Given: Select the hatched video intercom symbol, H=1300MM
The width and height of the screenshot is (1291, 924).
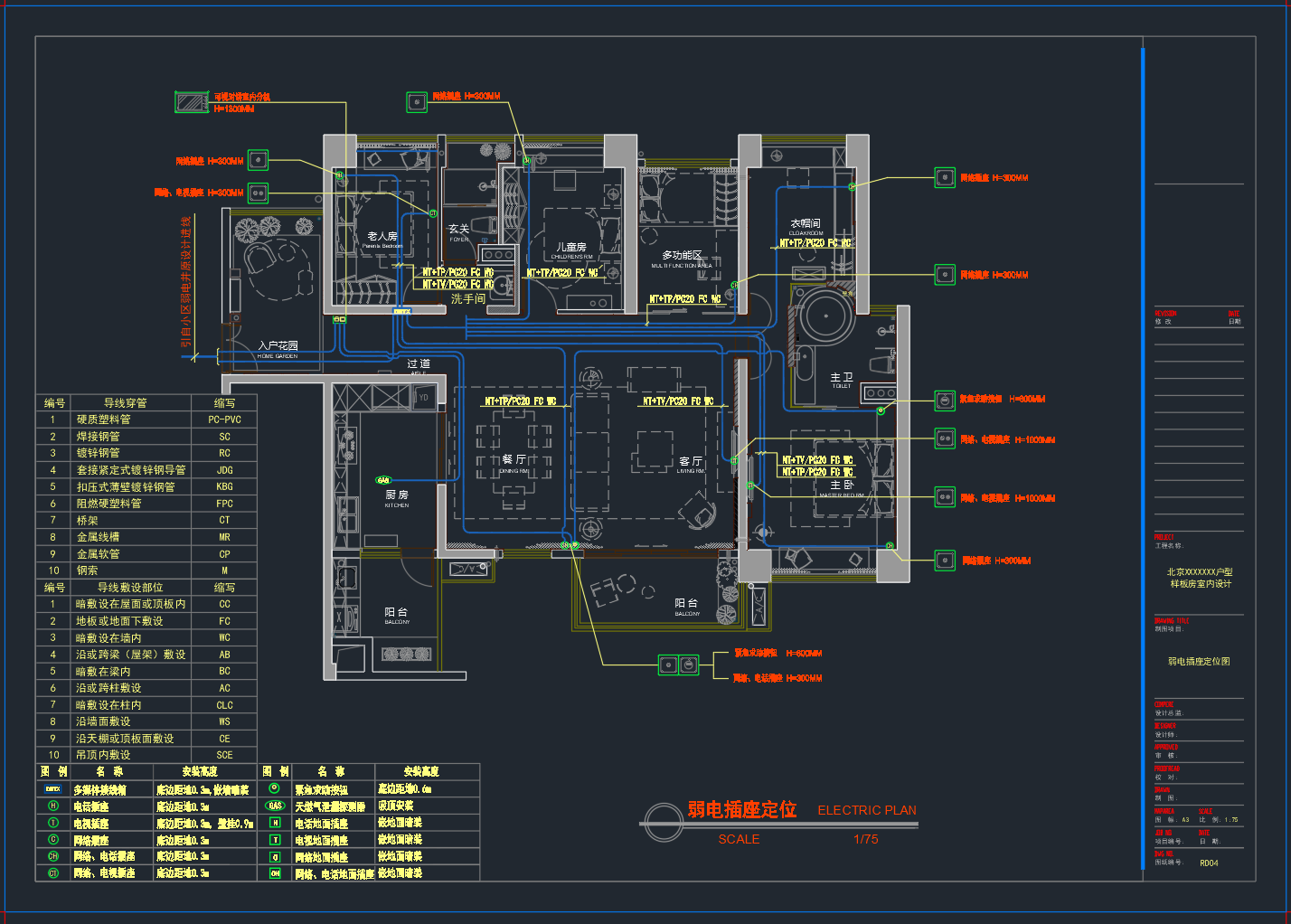Looking at the screenshot, I should click(192, 102).
